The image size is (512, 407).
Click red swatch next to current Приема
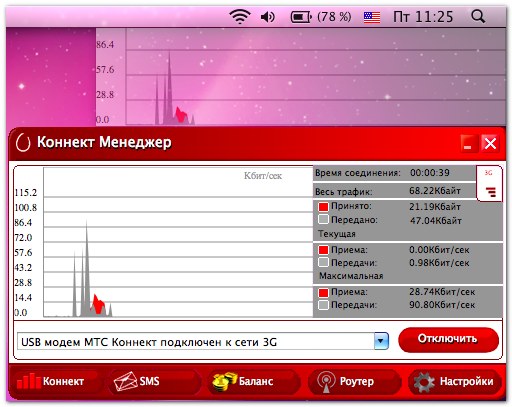[x=323, y=250]
